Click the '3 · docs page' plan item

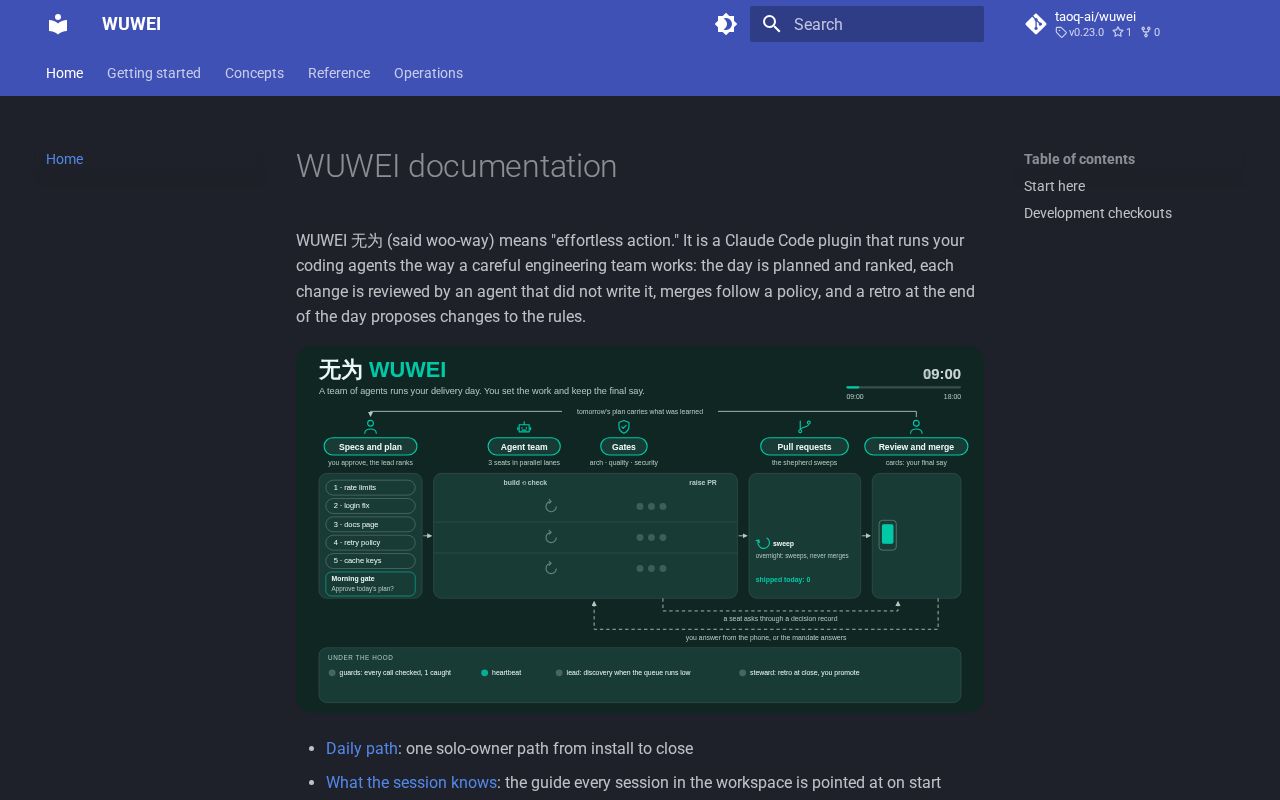coord(370,524)
